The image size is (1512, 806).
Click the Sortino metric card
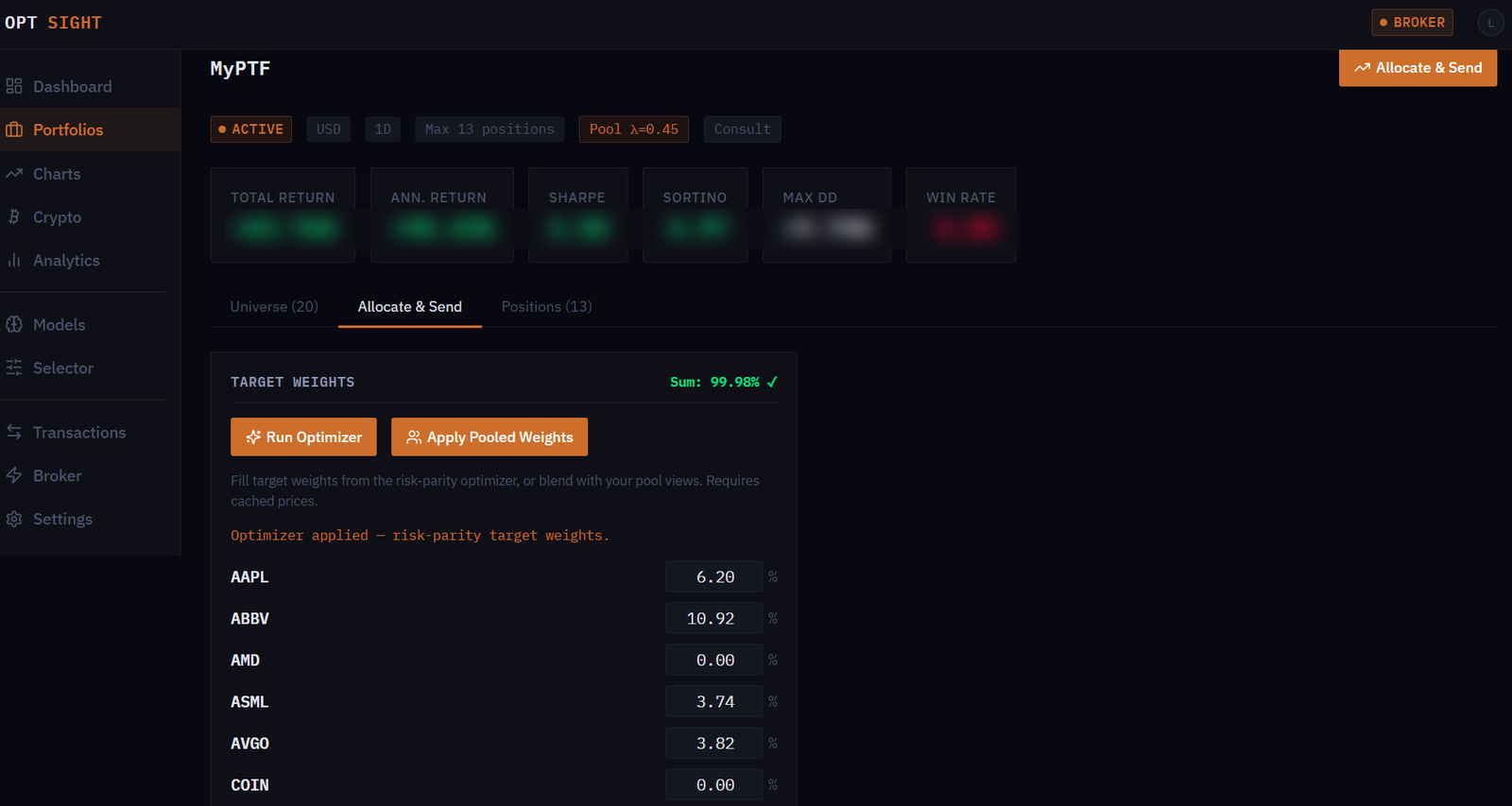(695, 214)
